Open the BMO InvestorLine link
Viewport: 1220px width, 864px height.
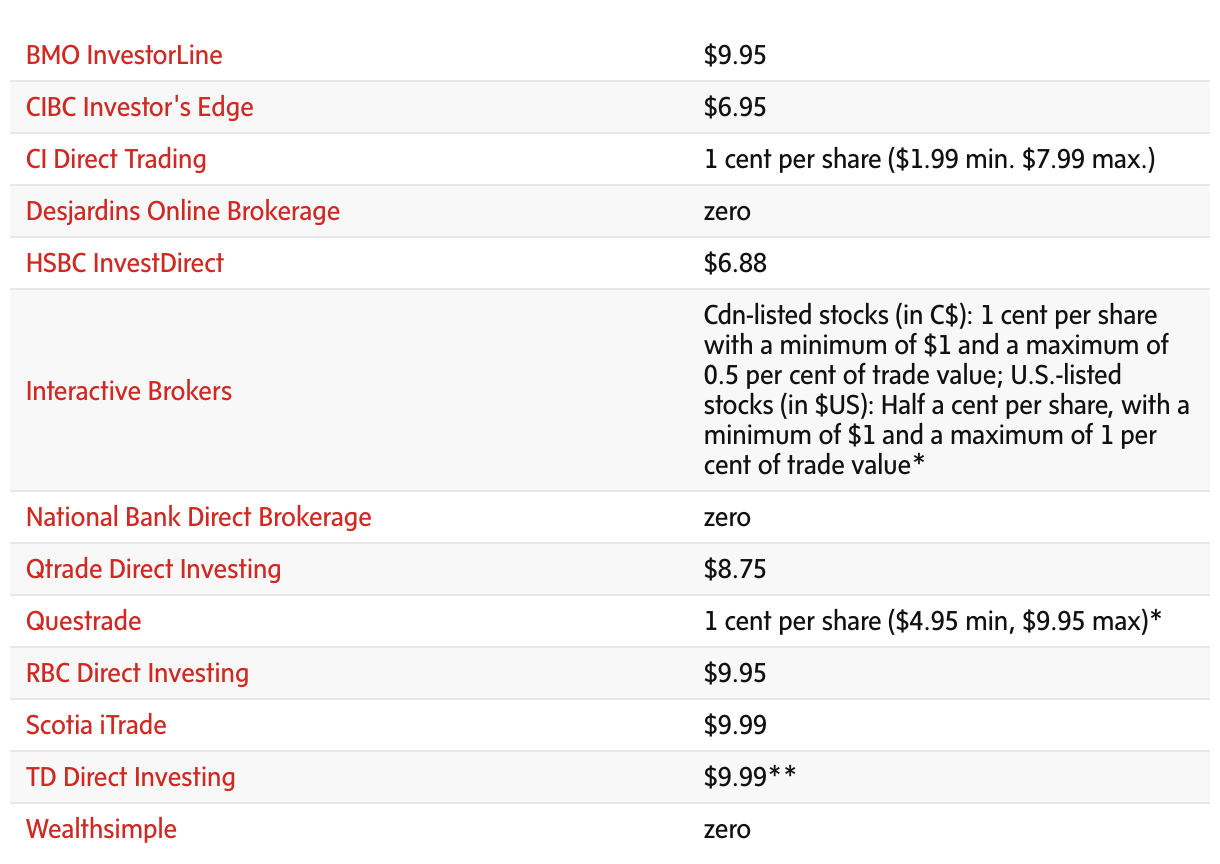click(x=124, y=55)
